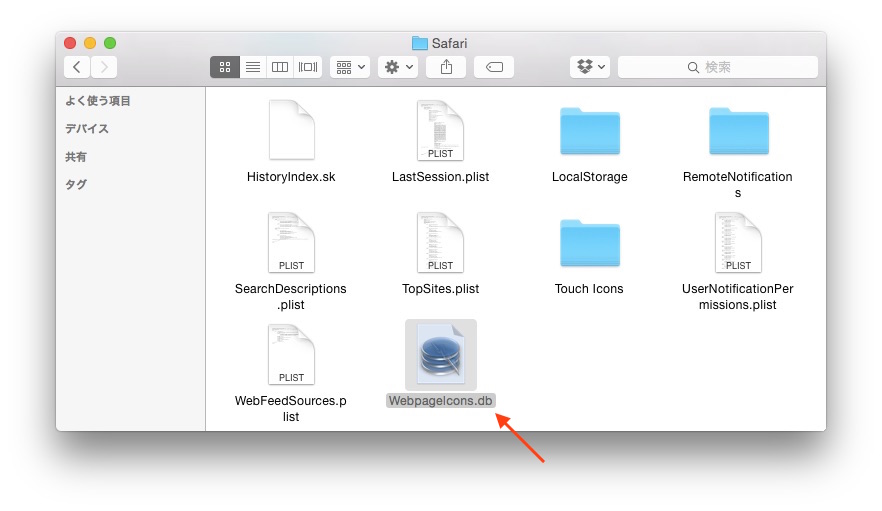Select the 共有 sidebar heading
Screen dimensions: 882x511
[76, 156]
